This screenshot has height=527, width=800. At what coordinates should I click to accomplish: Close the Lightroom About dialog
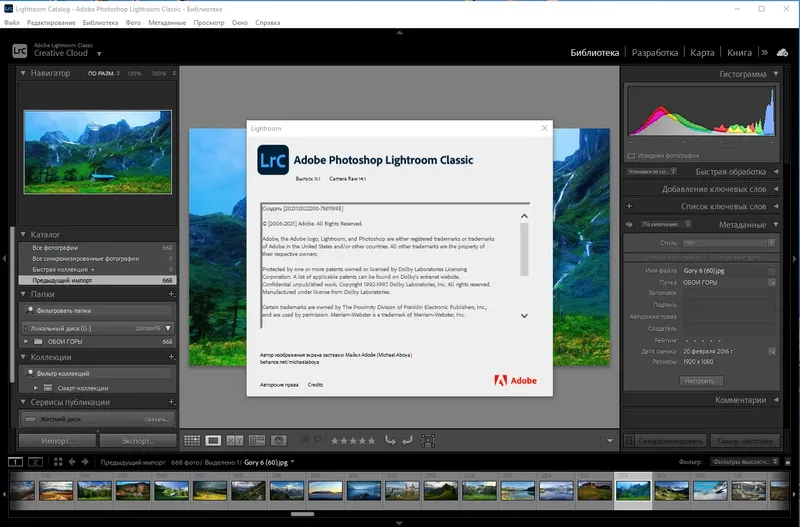pyautogui.click(x=544, y=128)
